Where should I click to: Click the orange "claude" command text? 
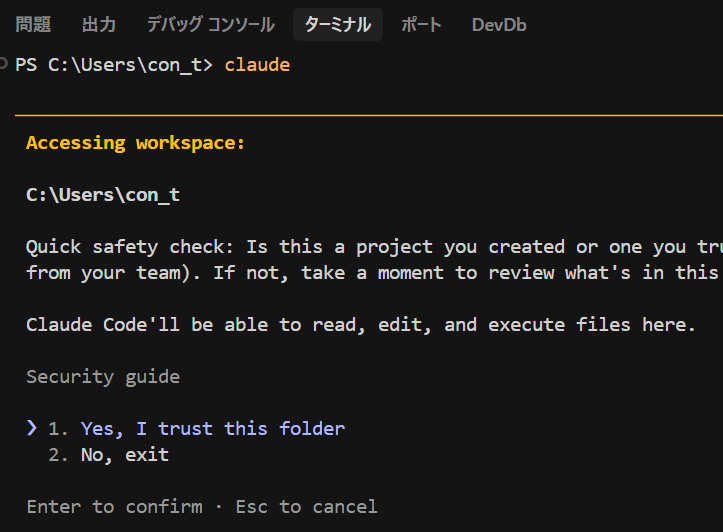[x=257, y=65]
